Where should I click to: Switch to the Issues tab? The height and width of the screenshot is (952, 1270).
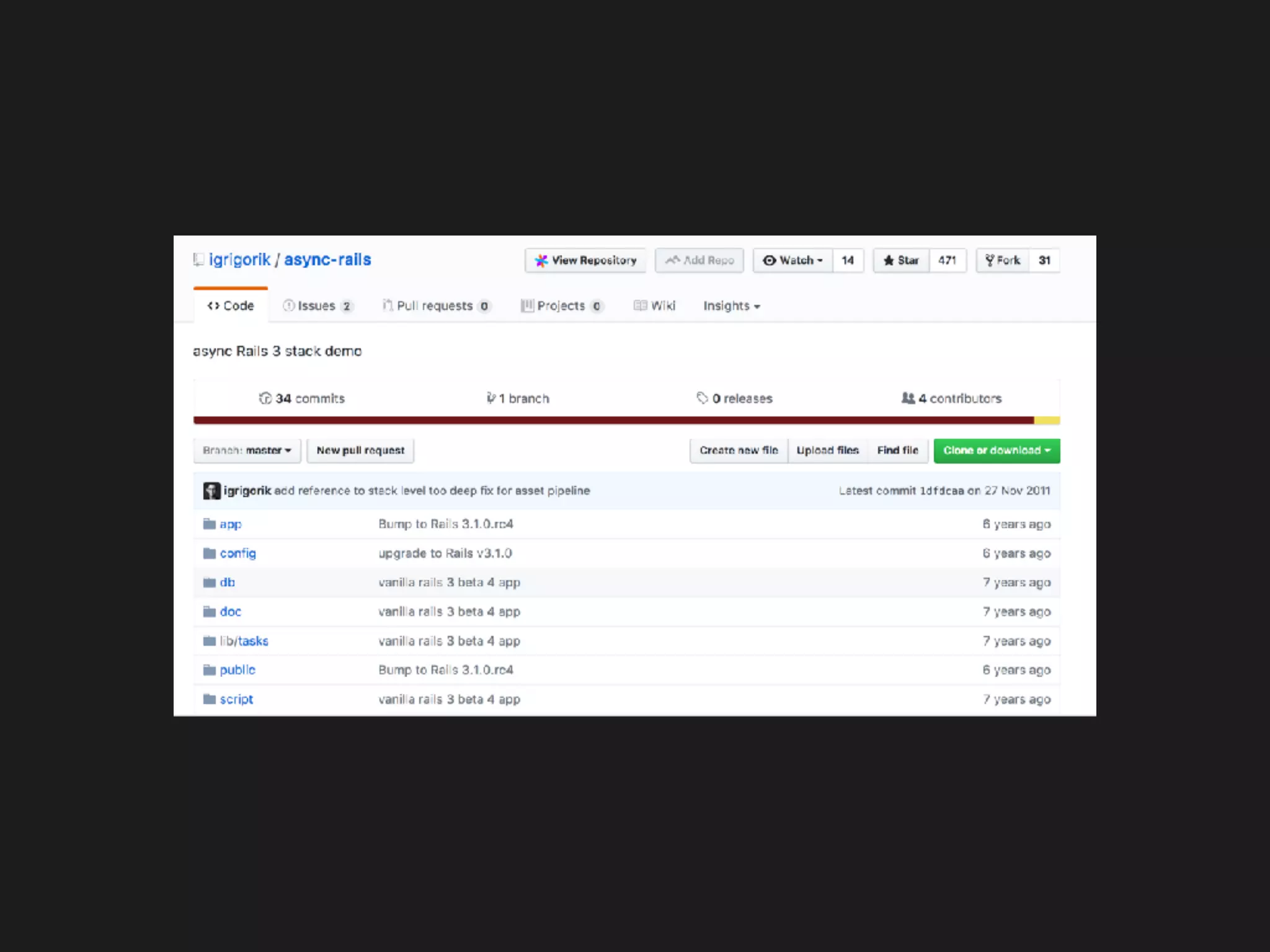point(317,306)
